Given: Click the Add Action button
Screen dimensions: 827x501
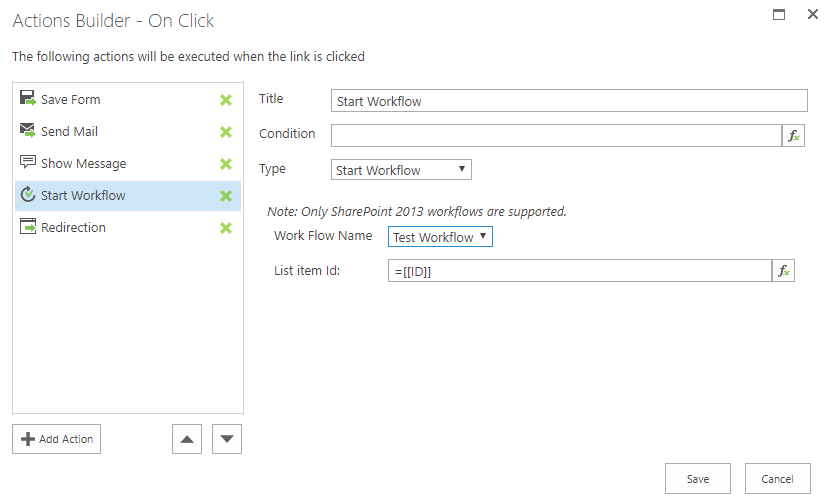Looking at the screenshot, I should pos(57,439).
